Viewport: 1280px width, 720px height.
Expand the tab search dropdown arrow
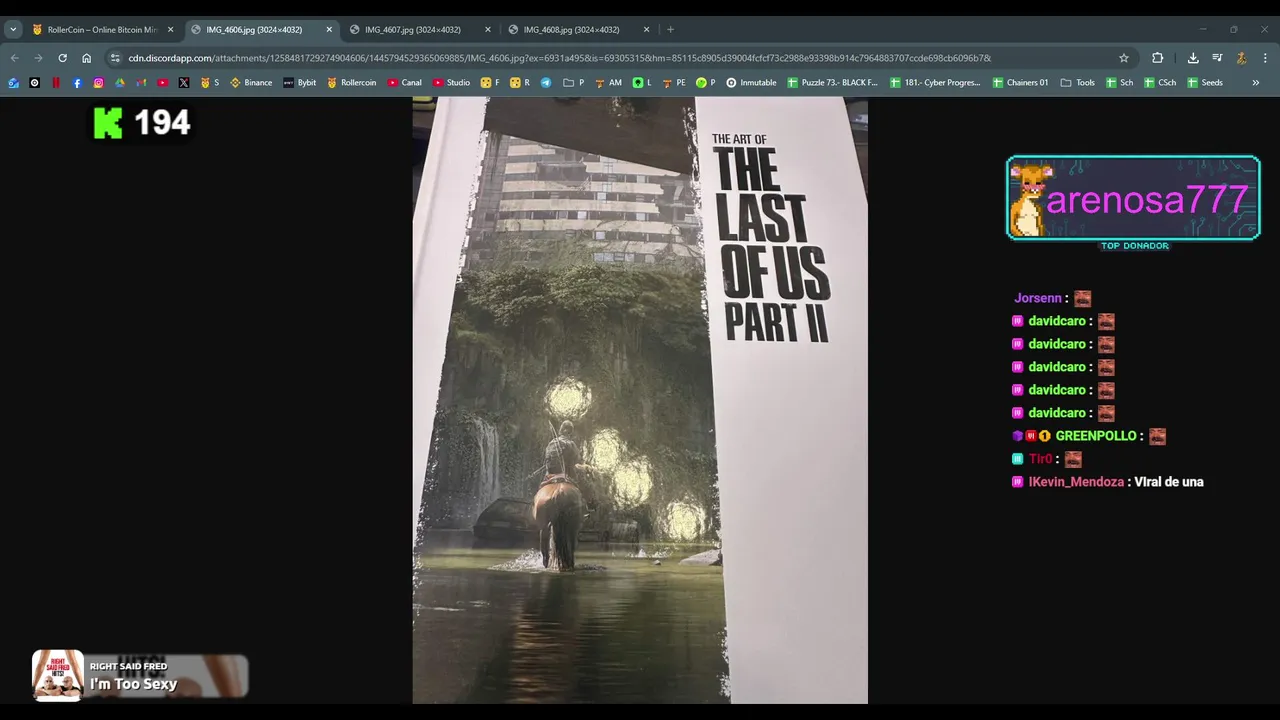[x=13, y=30]
